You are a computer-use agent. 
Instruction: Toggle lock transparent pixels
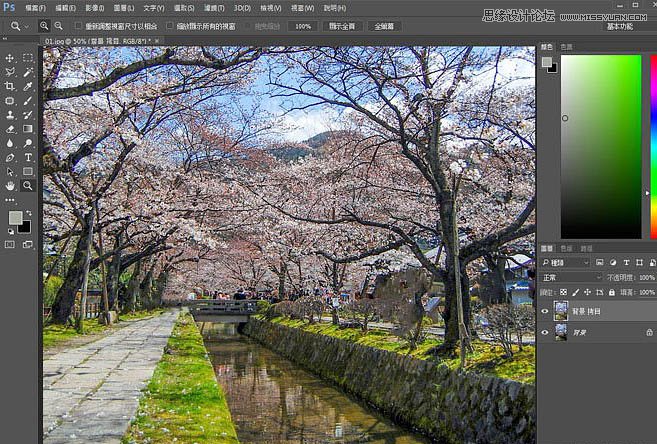pos(564,292)
